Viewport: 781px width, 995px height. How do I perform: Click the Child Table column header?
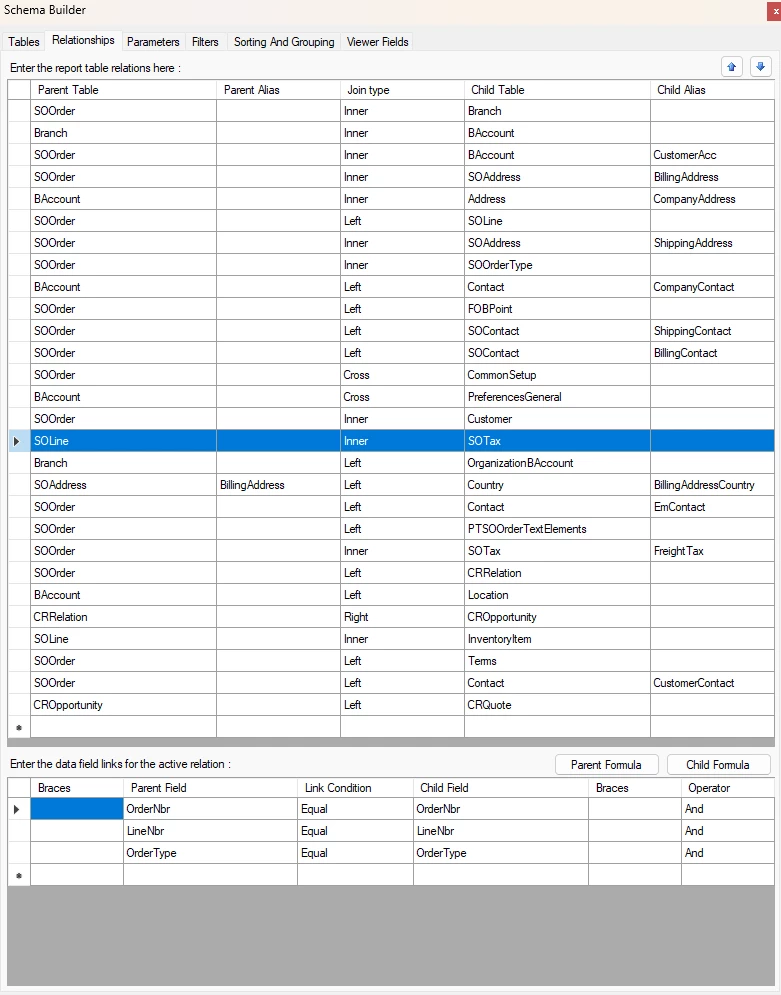tap(557, 90)
